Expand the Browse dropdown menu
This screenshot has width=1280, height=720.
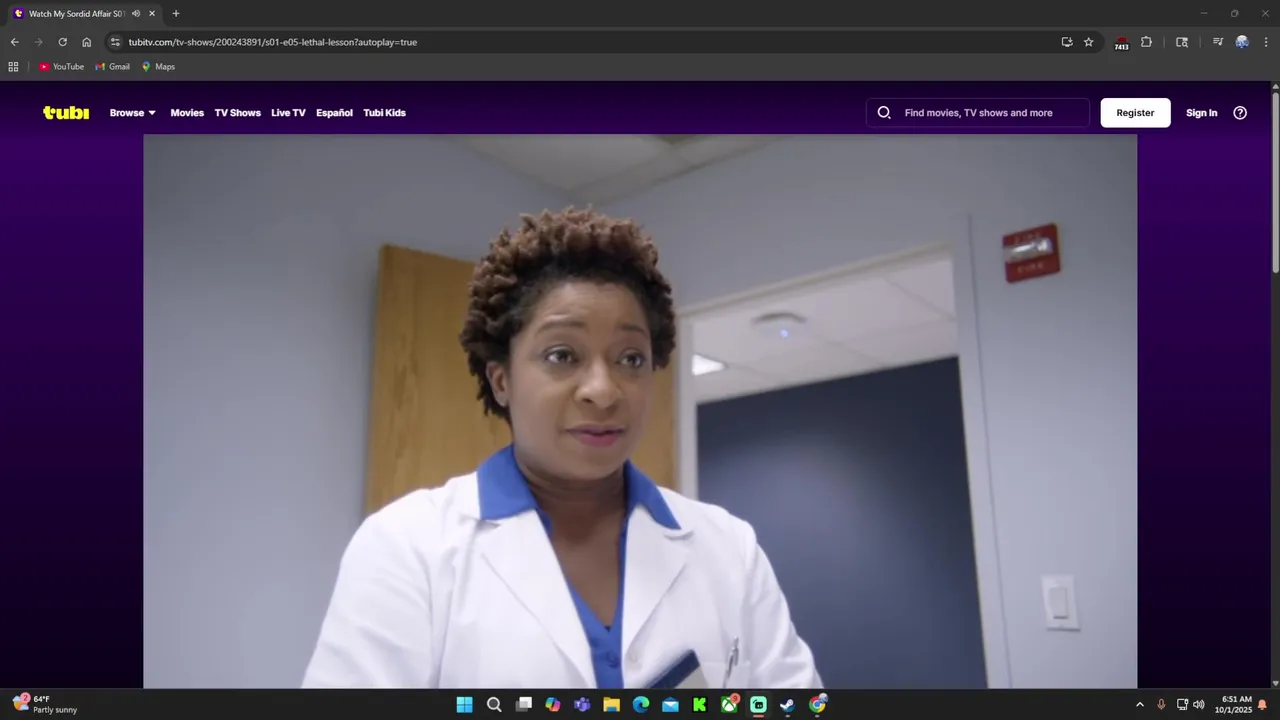(133, 113)
